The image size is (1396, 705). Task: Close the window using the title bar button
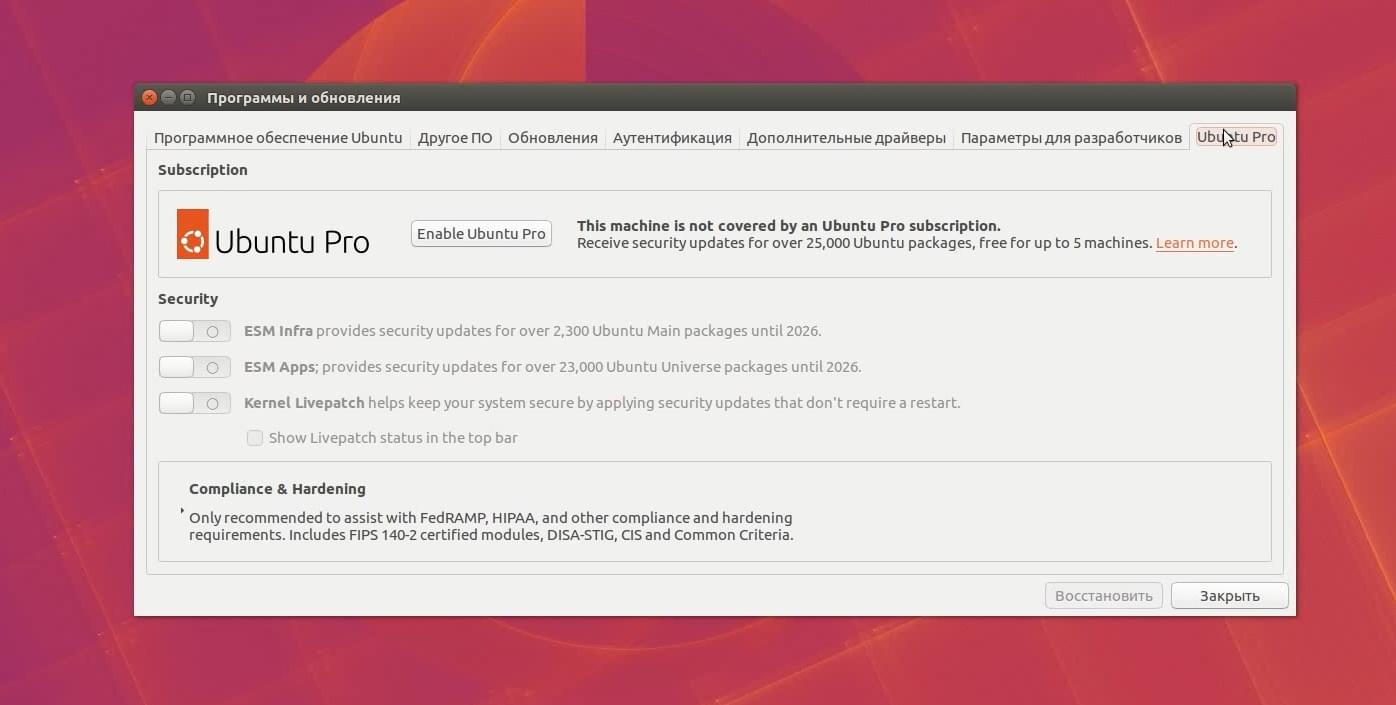(x=150, y=98)
